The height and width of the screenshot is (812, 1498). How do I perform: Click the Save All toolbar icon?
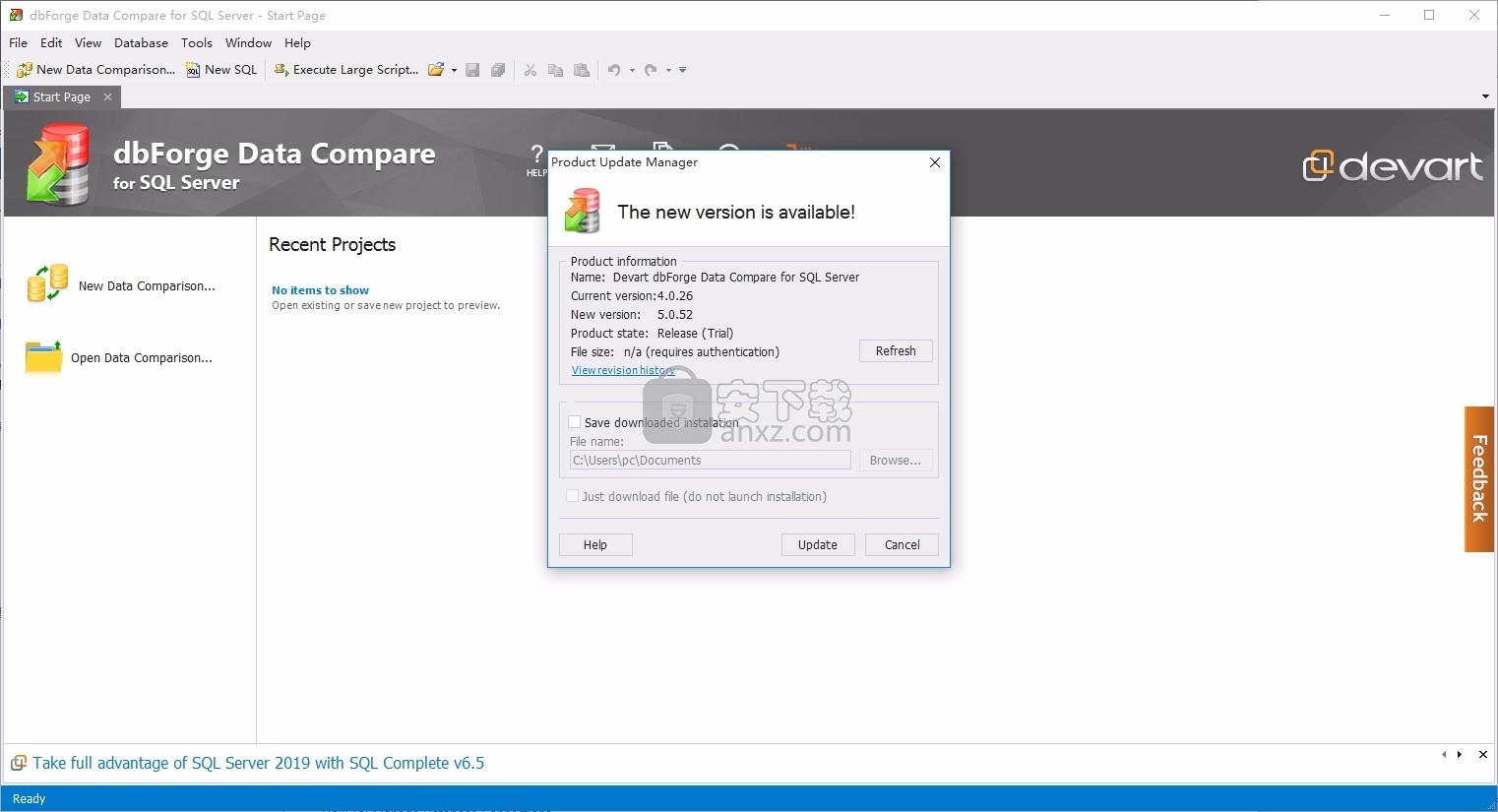[498, 70]
